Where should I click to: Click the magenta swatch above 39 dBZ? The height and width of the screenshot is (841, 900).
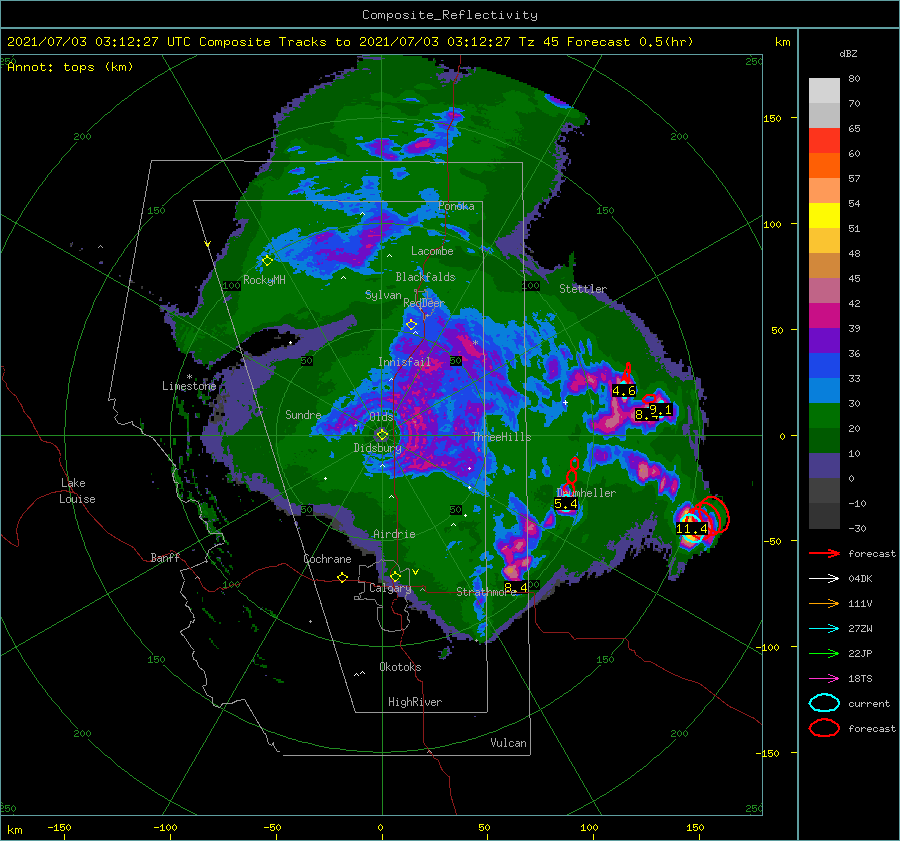tap(824, 315)
